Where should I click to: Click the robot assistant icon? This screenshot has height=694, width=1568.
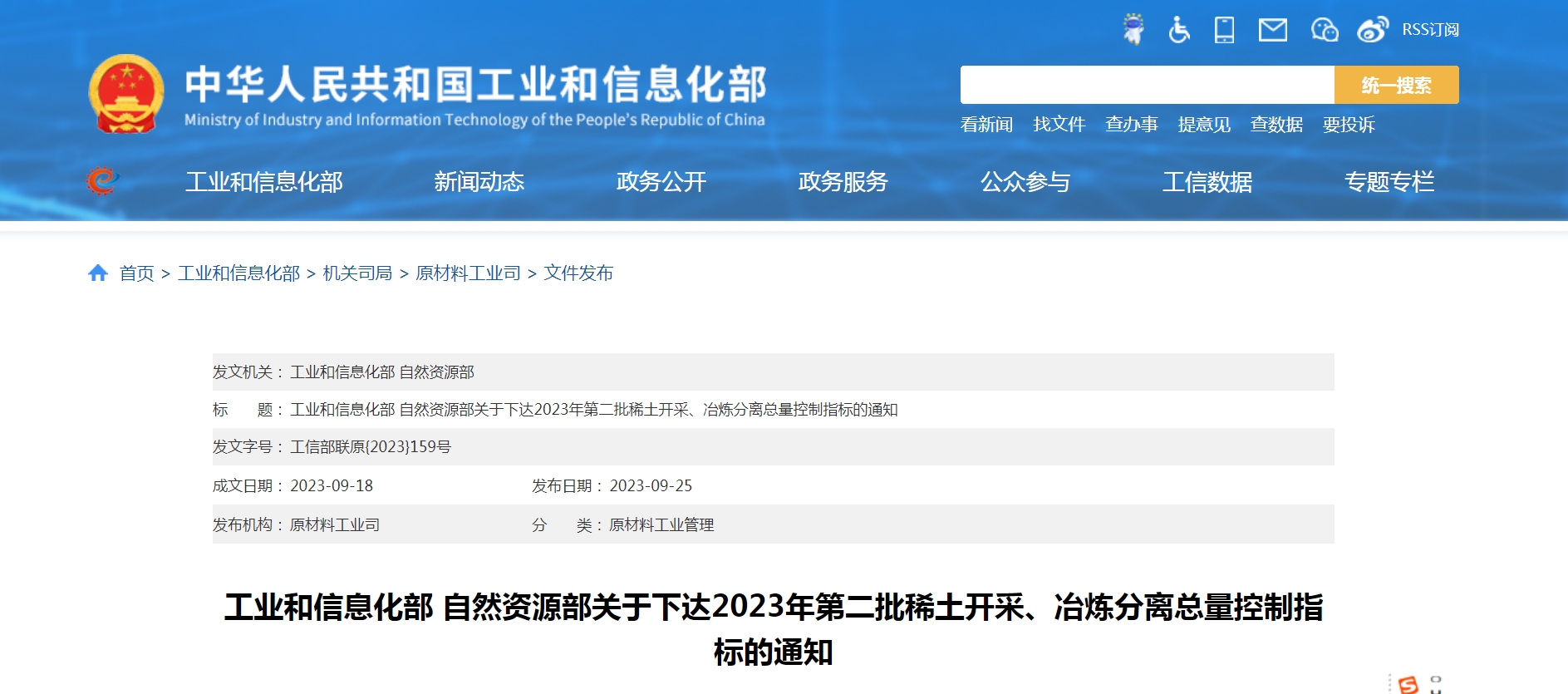(x=1133, y=29)
